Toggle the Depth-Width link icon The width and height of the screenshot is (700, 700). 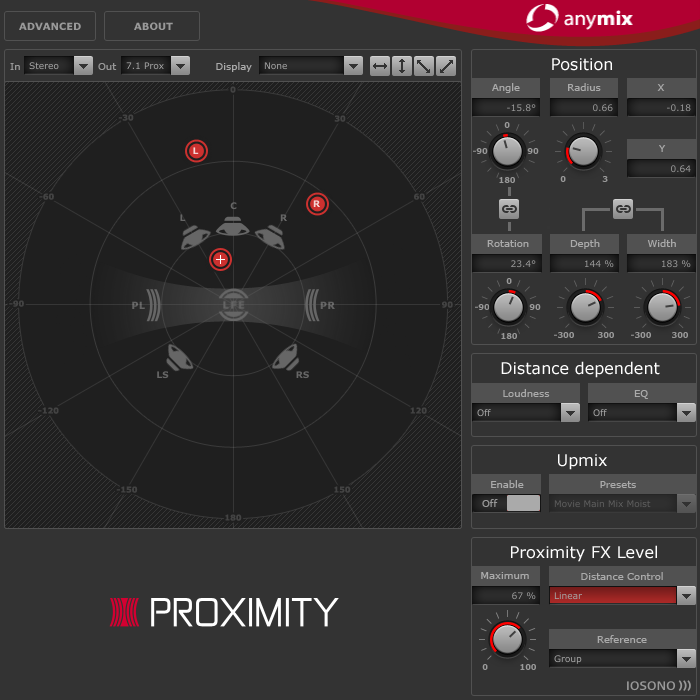[x=623, y=209]
